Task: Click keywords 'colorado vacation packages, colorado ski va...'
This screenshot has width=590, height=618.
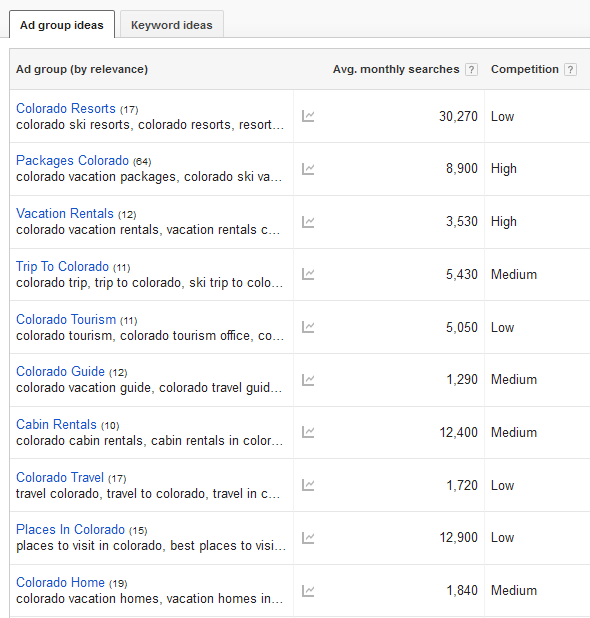Action: point(149,177)
